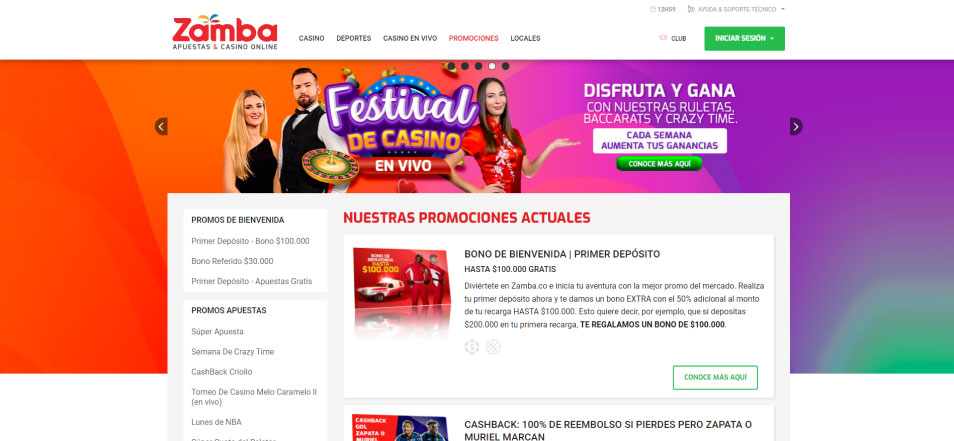Click the support headset icon
The width and height of the screenshot is (954, 441).
tap(691, 9)
